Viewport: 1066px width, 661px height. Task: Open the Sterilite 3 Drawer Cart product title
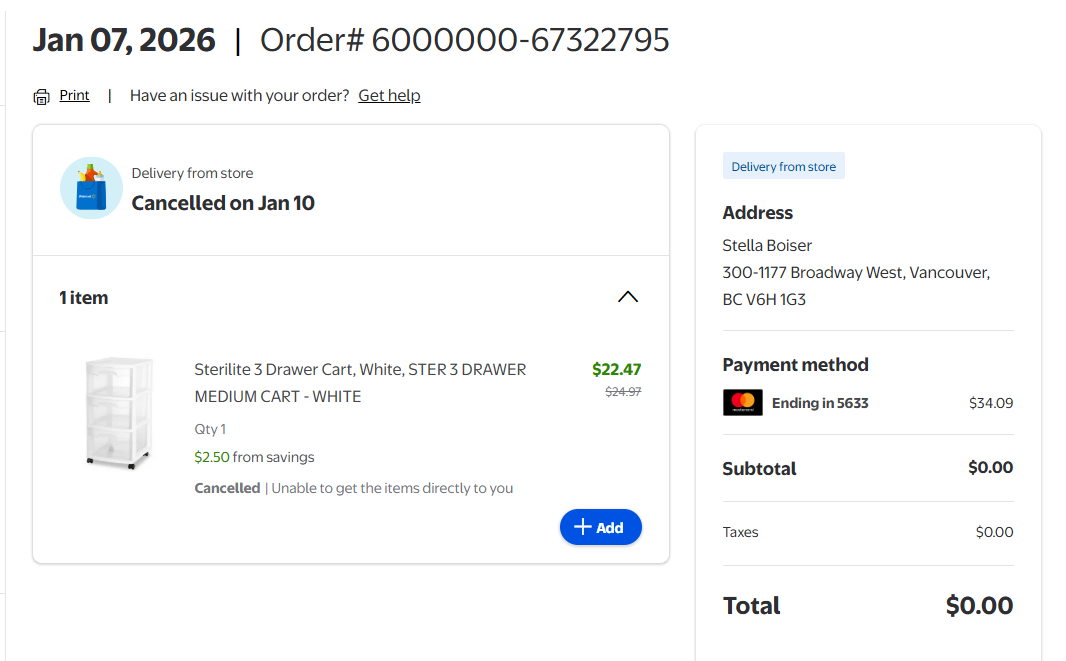point(360,382)
